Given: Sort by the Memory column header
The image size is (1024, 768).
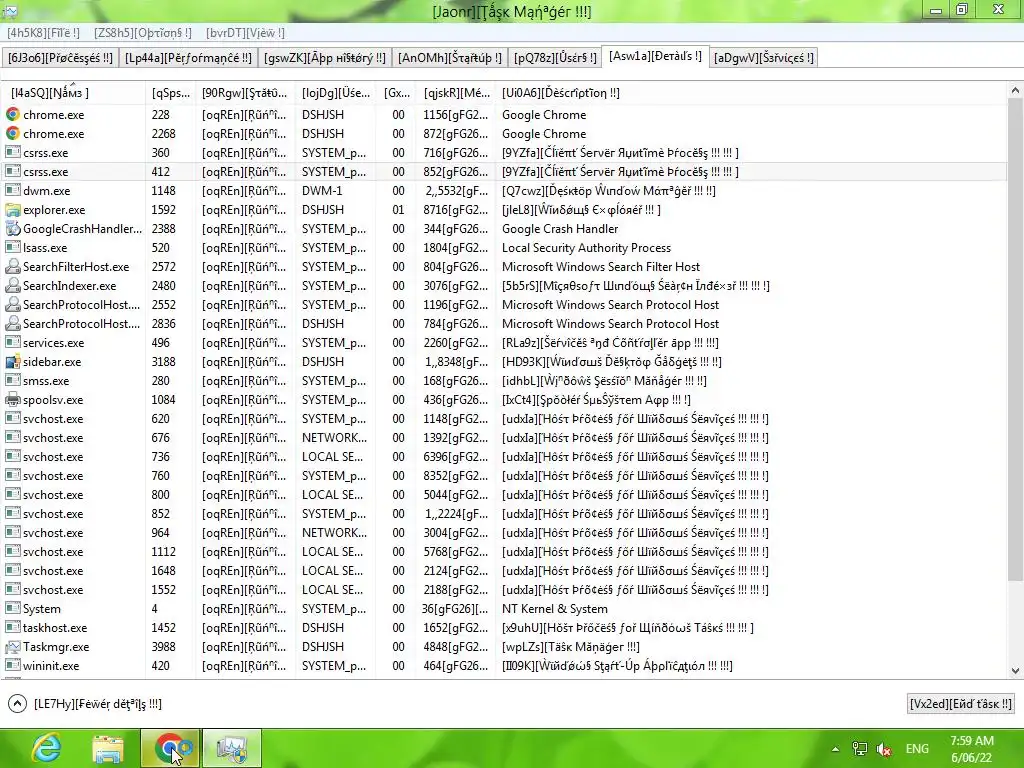Looking at the screenshot, I should 456,93.
